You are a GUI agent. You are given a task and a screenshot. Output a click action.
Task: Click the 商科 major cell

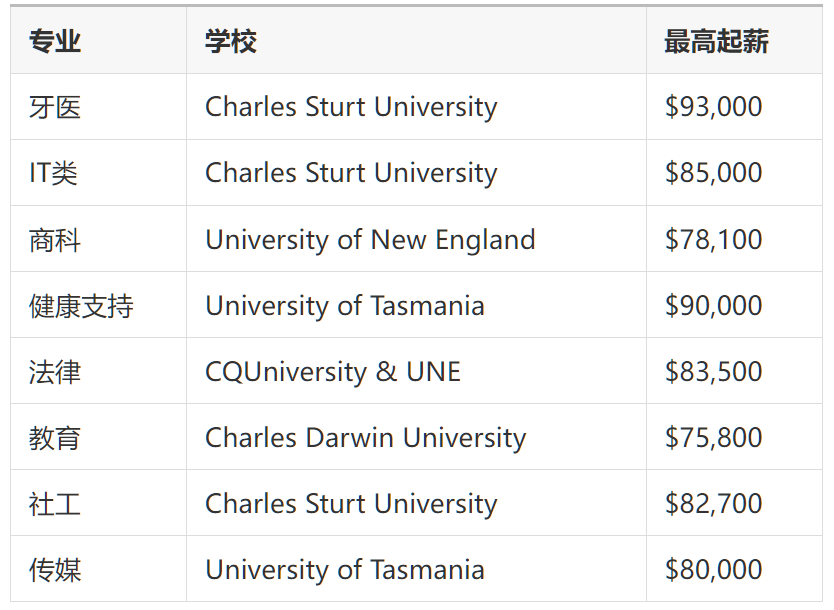[55, 240]
